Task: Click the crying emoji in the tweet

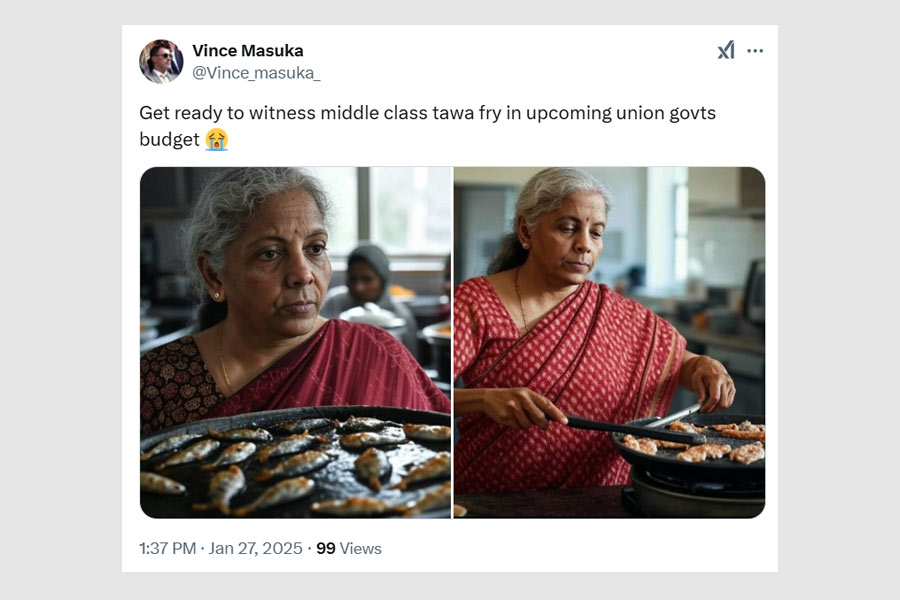Action: 216,140
